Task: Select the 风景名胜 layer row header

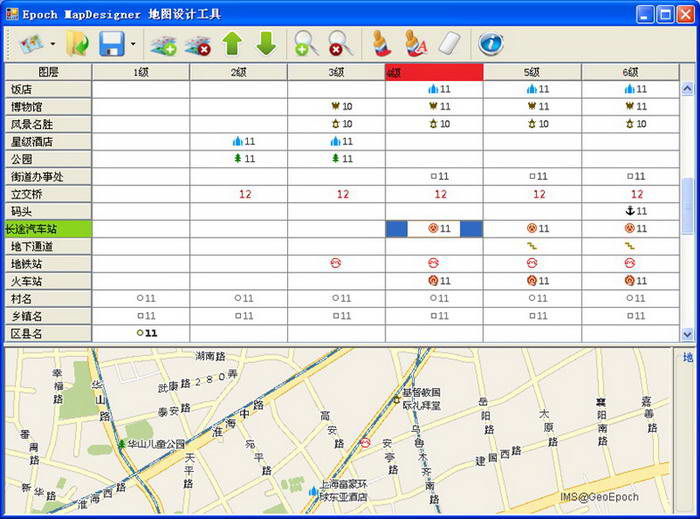Action: click(x=48, y=124)
